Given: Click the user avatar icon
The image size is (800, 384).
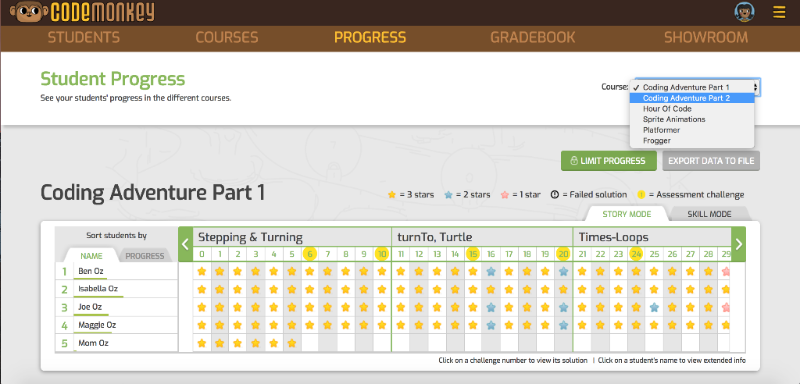Looking at the screenshot, I should (x=744, y=12).
